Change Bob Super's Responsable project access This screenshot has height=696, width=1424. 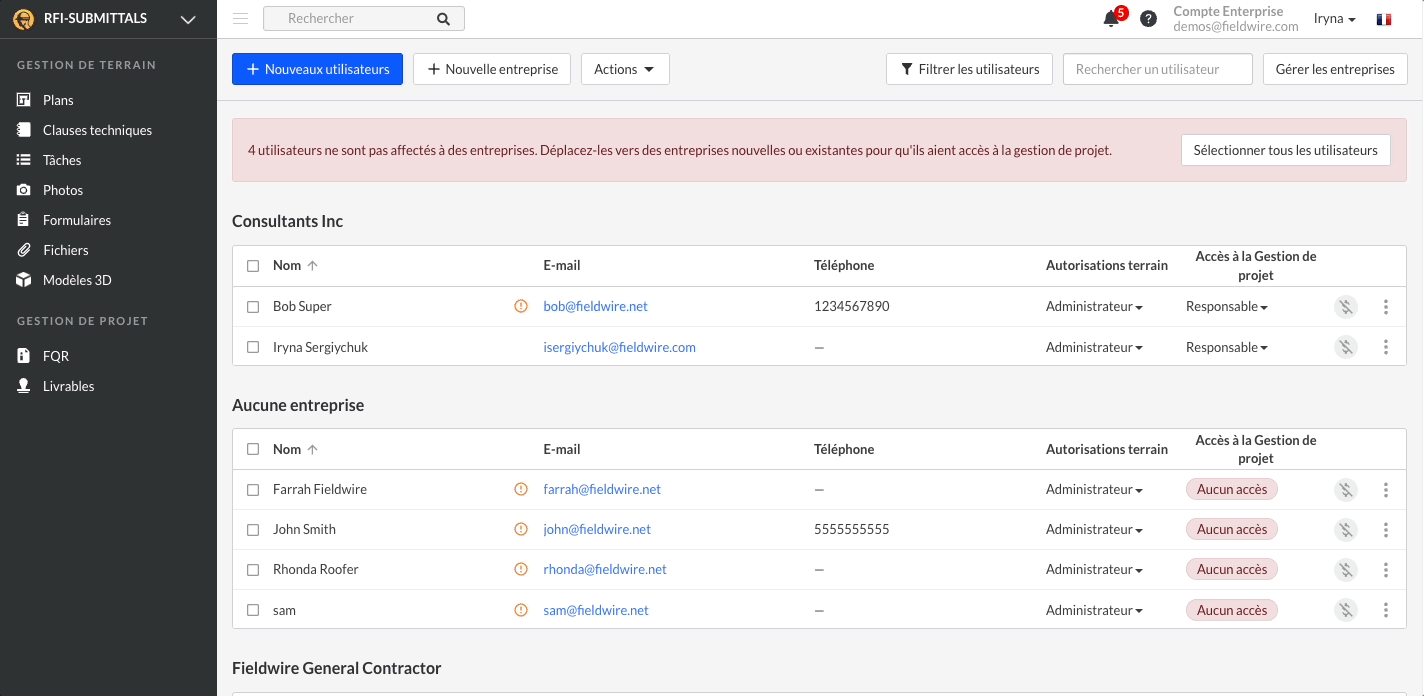[x=1227, y=307]
